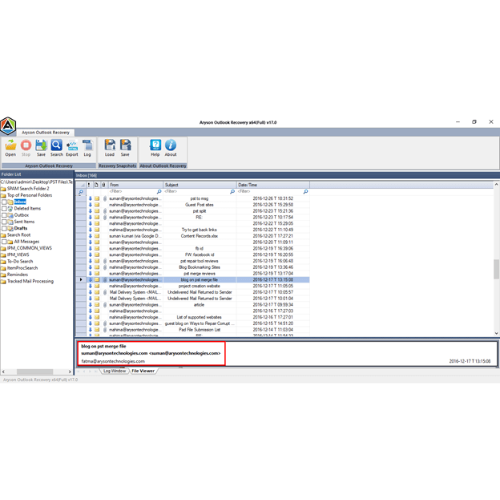Image resolution: width=500 pixels, height=500 pixels.
Task: Select IPM_COMMON_VIEWS folder
Action: pos(29,248)
